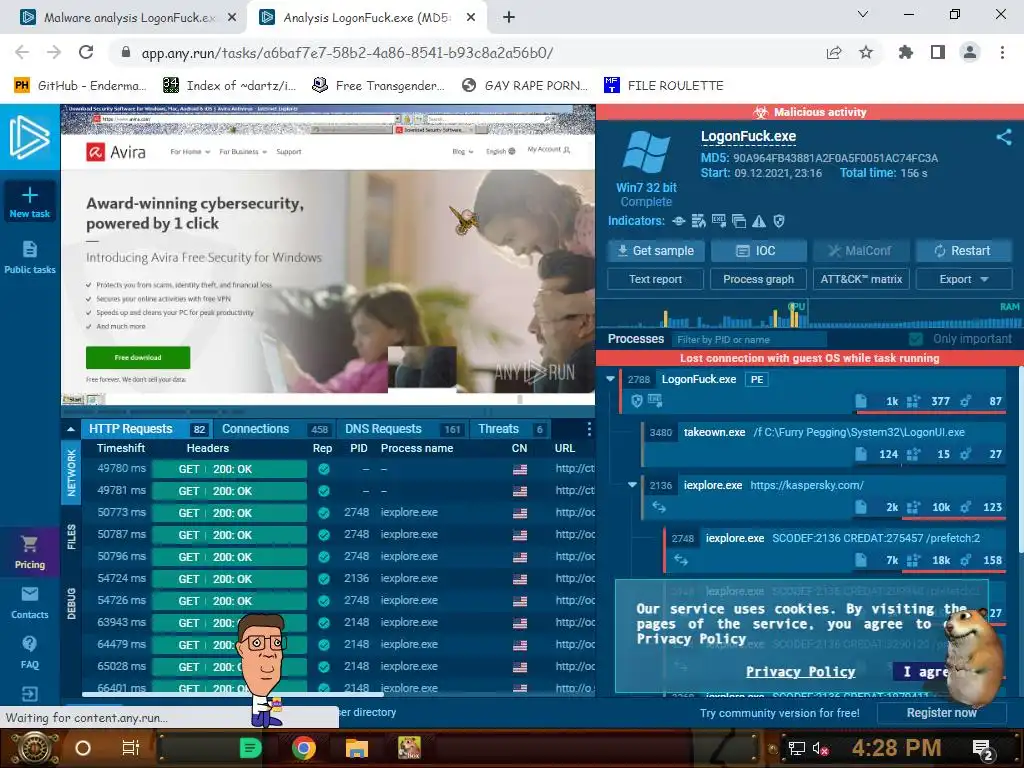This screenshot has width=1024, height=768.
Task: Click the share icon beside LogonFuck.exe
Action: [1004, 136]
